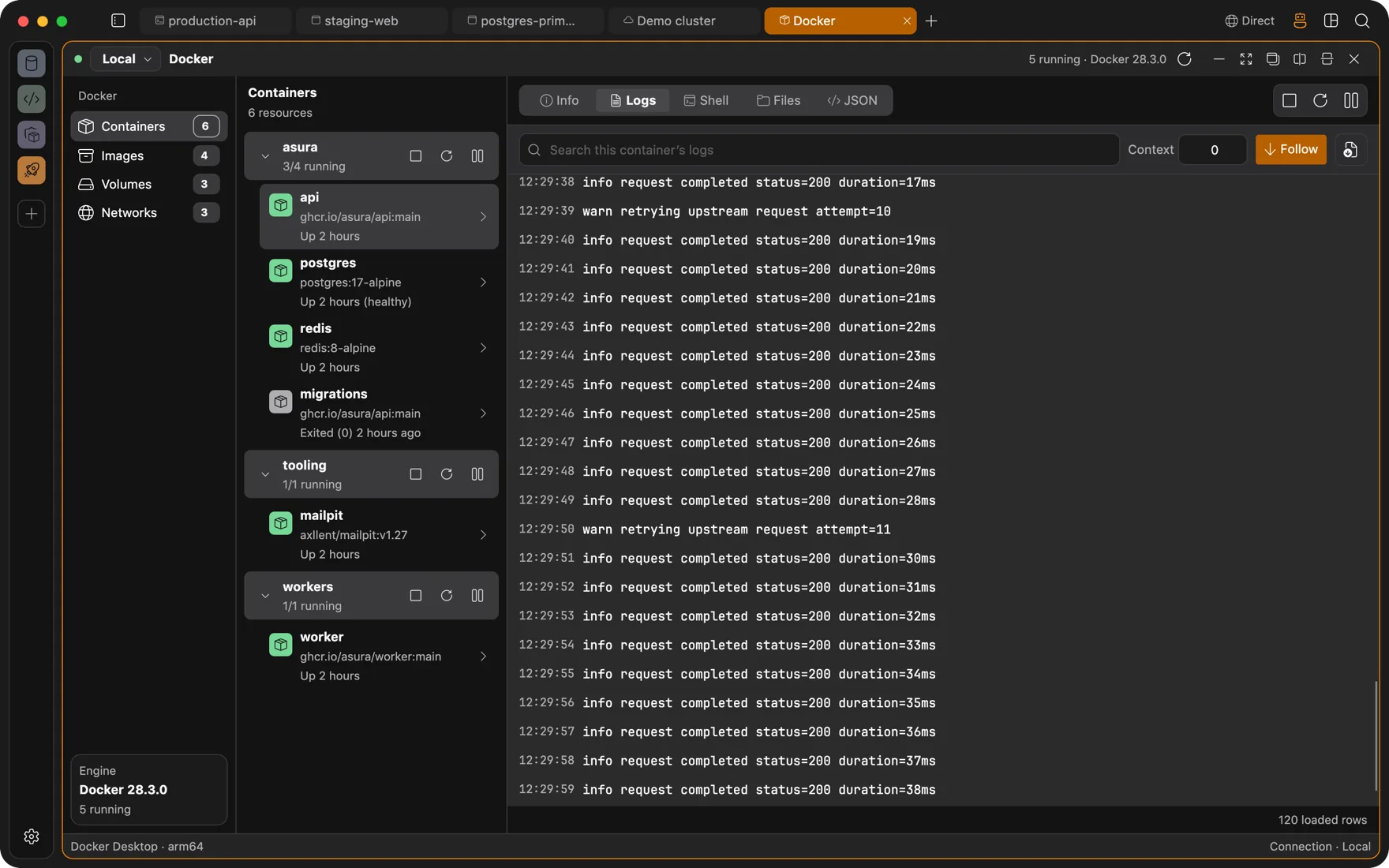The image size is (1389, 868).
Task: Pause the tooling group
Action: click(477, 474)
